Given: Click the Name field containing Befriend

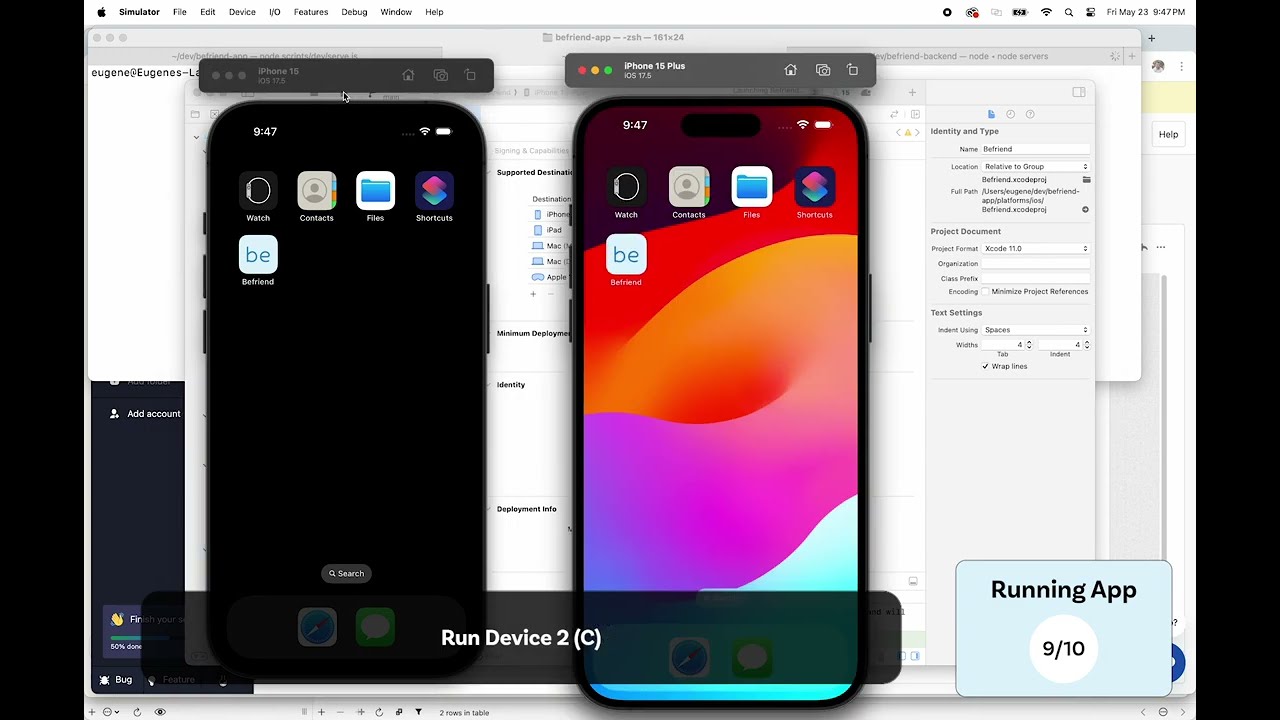Looking at the screenshot, I should (x=1035, y=149).
